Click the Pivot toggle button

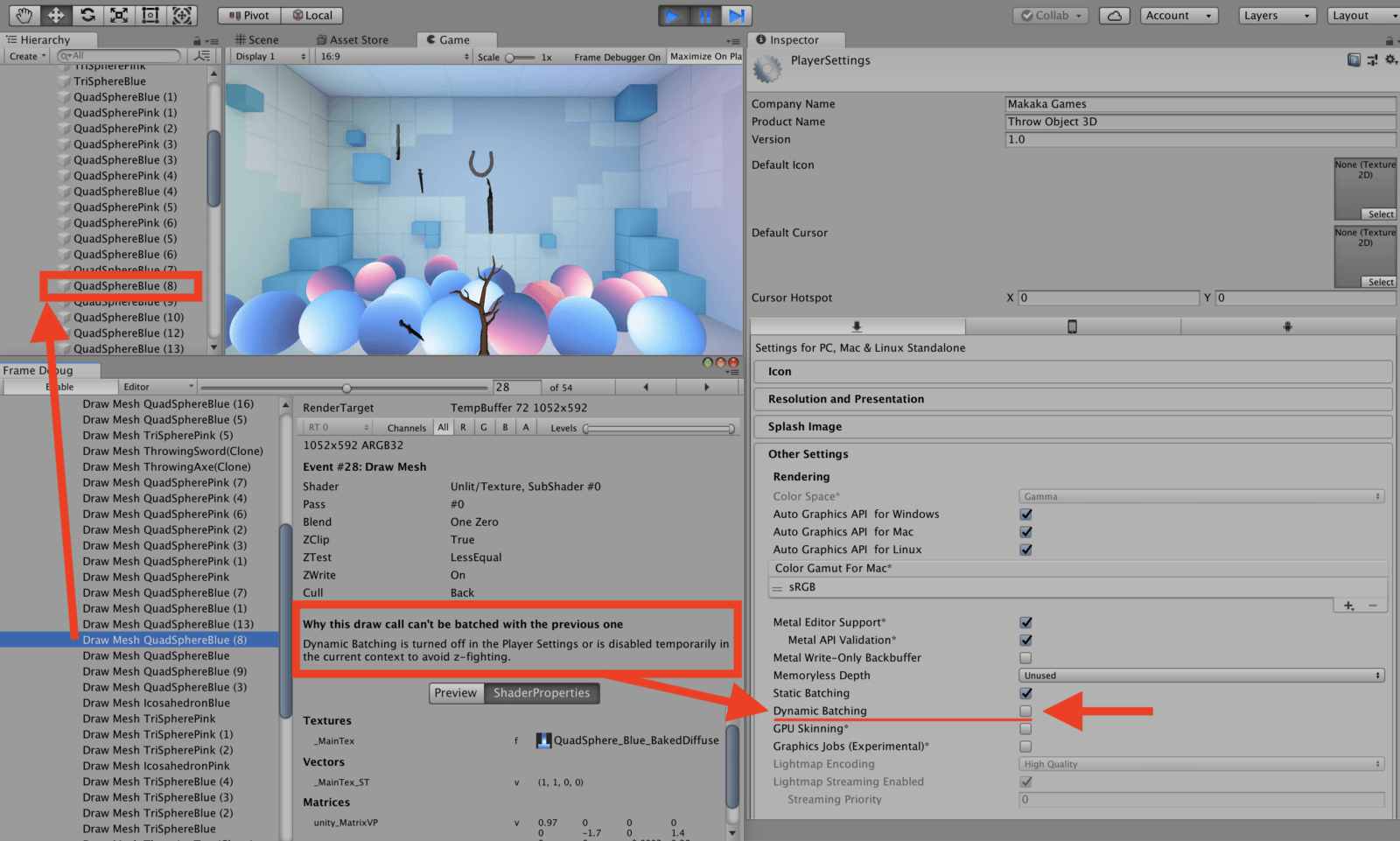(248, 15)
